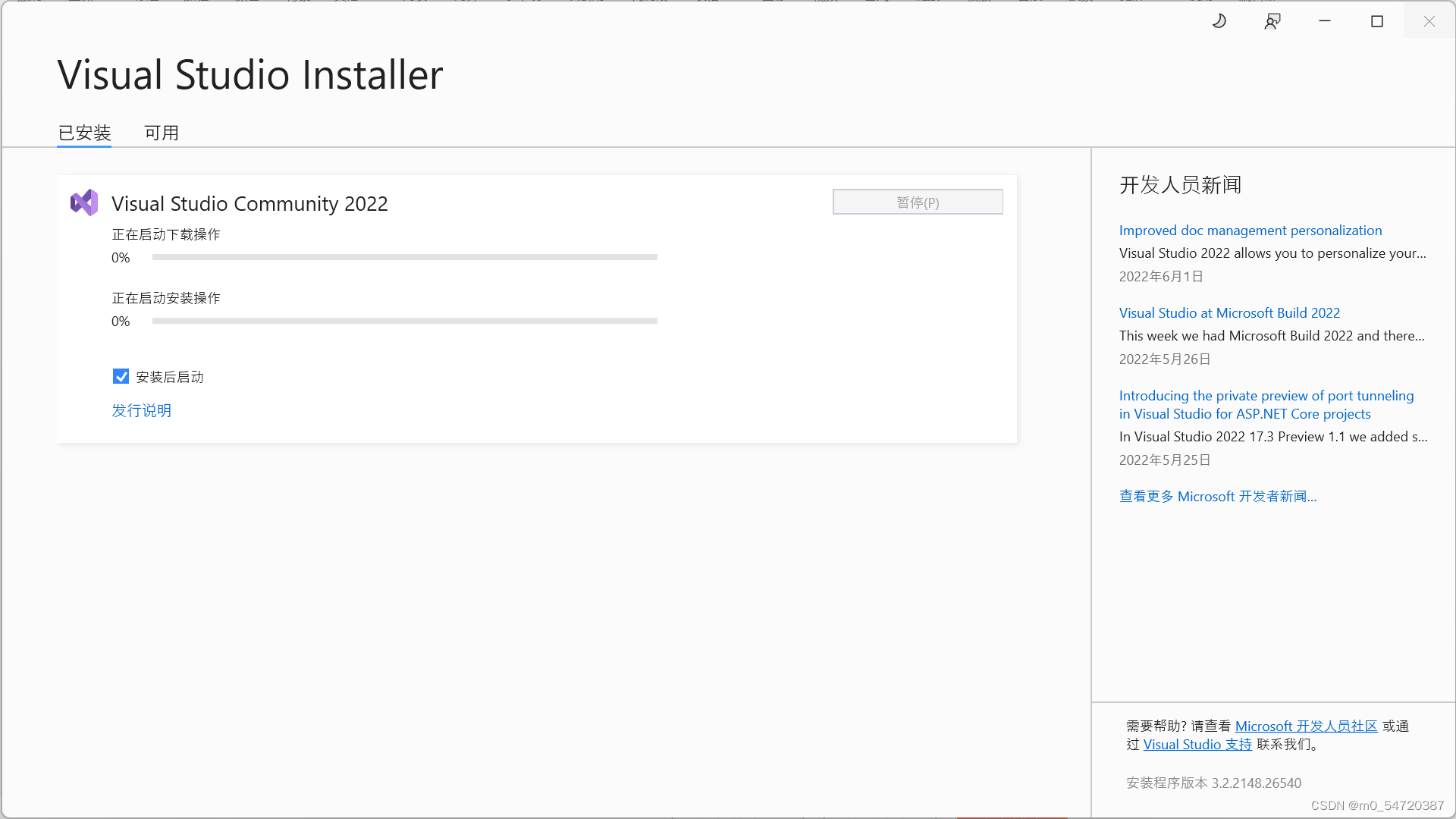
Task: Open Visual Studio at Microsoft Build 2022 article
Action: pos(1228,312)
